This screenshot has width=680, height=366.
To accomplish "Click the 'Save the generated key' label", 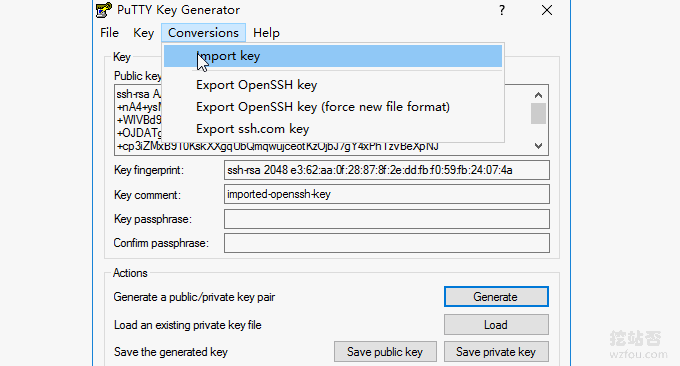I will [x=171, y=352].
